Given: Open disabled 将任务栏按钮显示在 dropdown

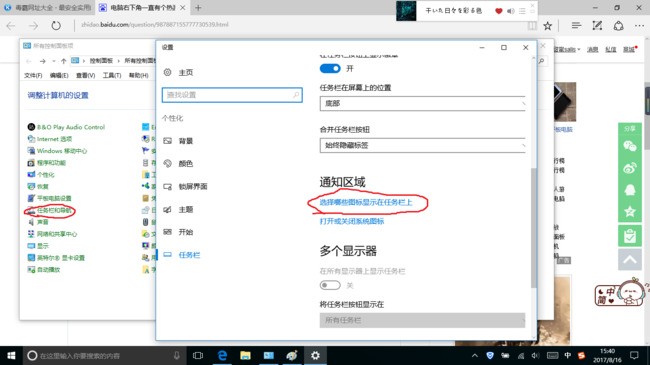Looking at the screenshot, I should (x=422, y=320).
